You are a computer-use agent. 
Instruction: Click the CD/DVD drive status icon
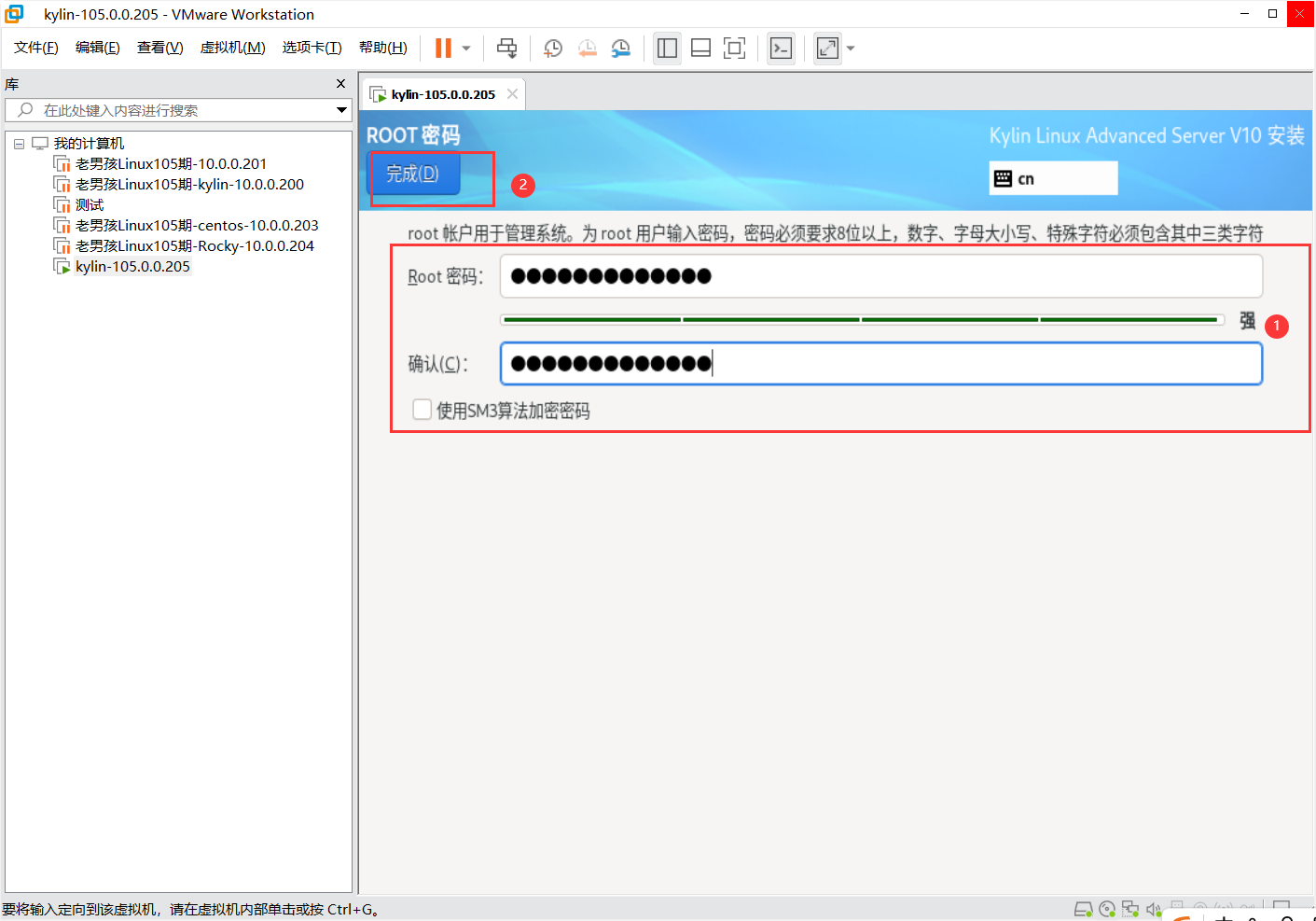[1107, 909]
